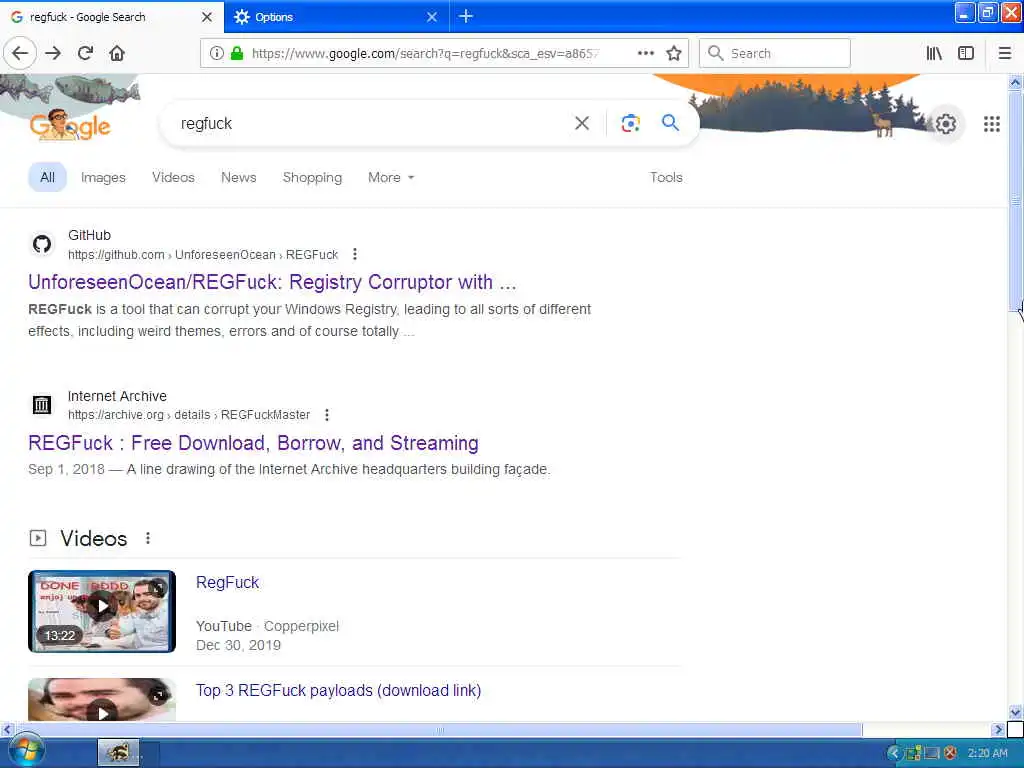
Task: Click the Videos section heading
Action: (93, 538)
